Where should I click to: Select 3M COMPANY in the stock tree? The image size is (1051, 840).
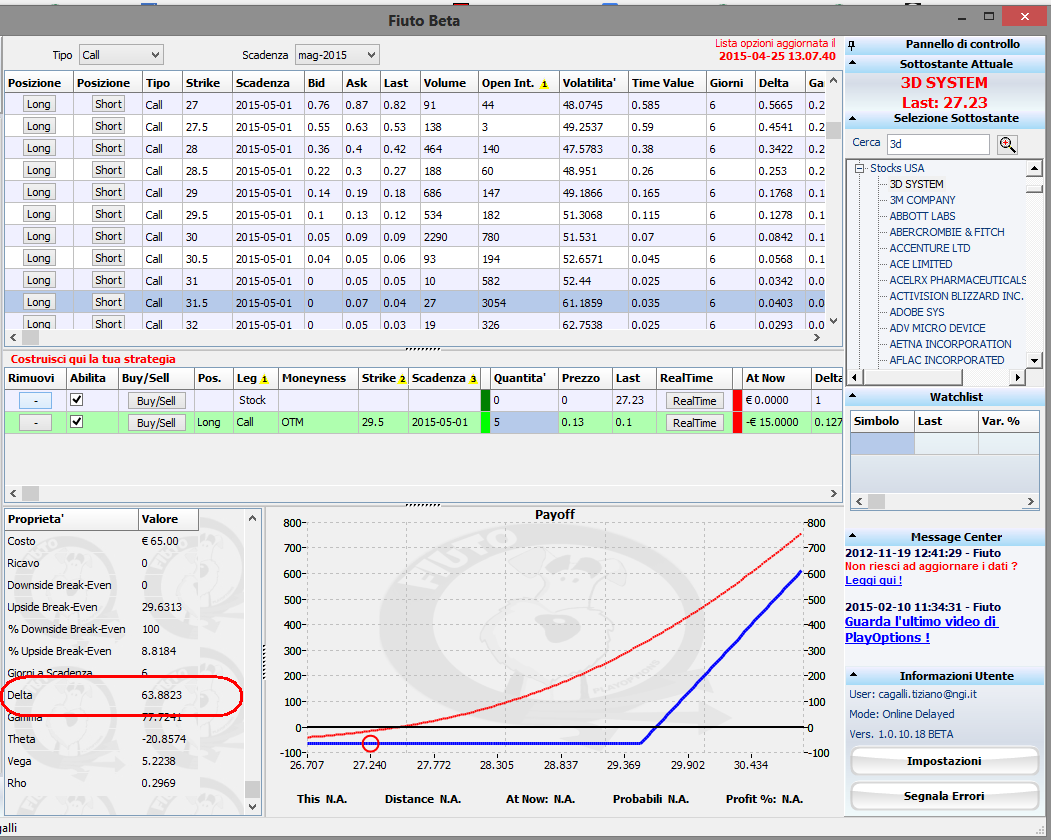click(922, 200)
